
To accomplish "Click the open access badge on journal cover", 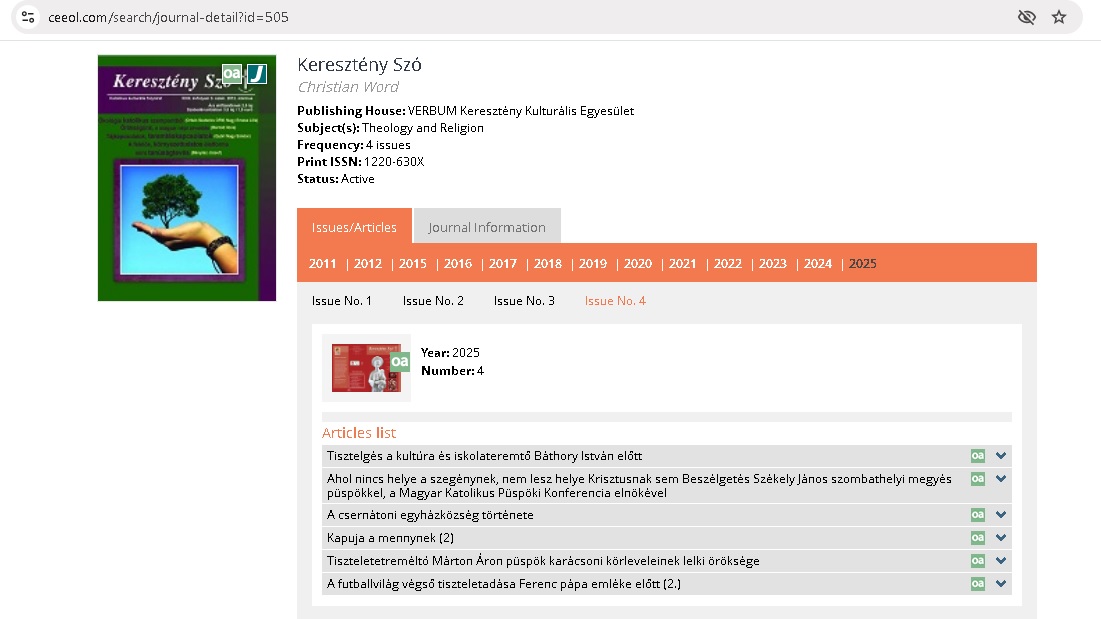I will (232, 73).
